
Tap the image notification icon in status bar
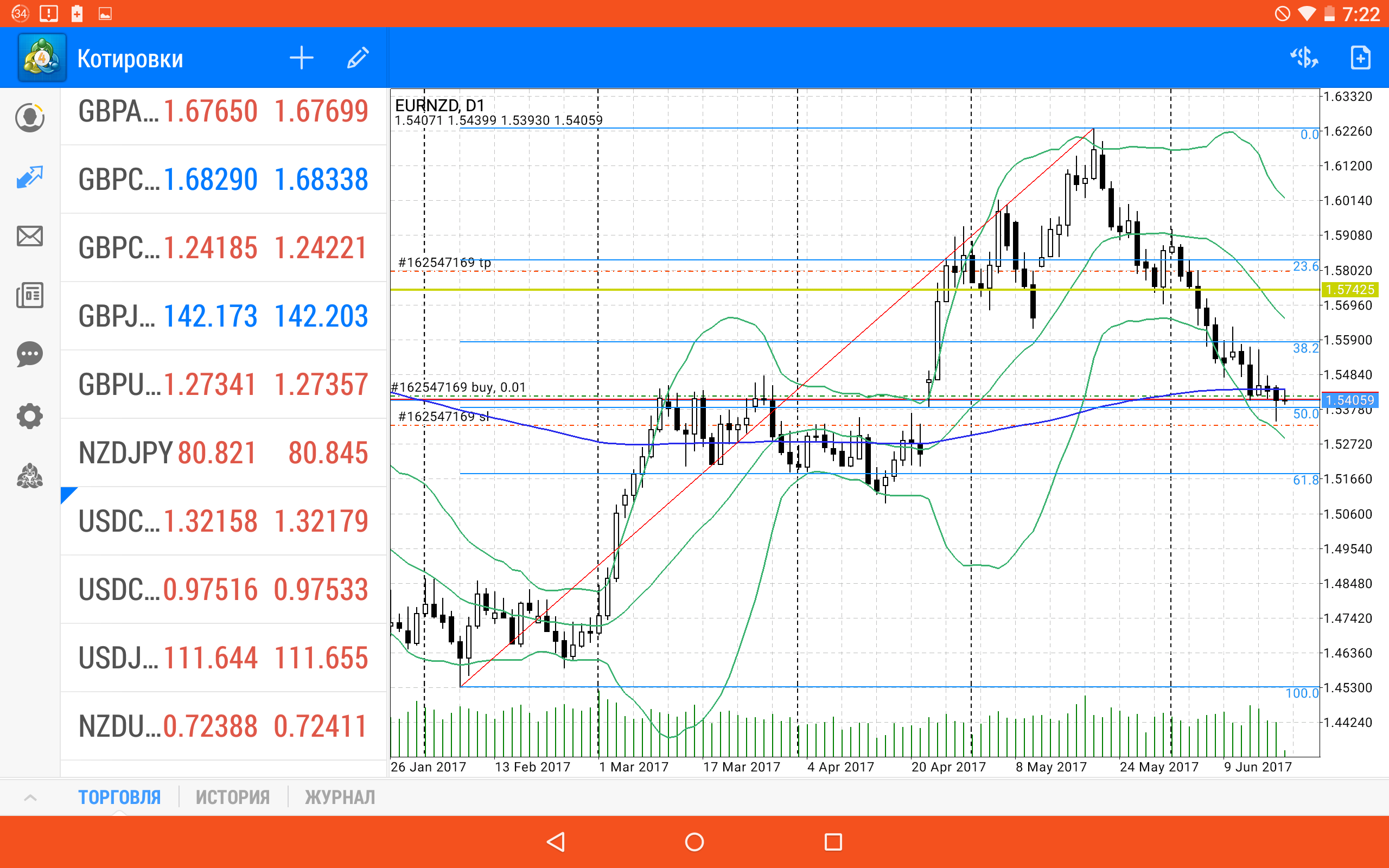tap(105, 14)
